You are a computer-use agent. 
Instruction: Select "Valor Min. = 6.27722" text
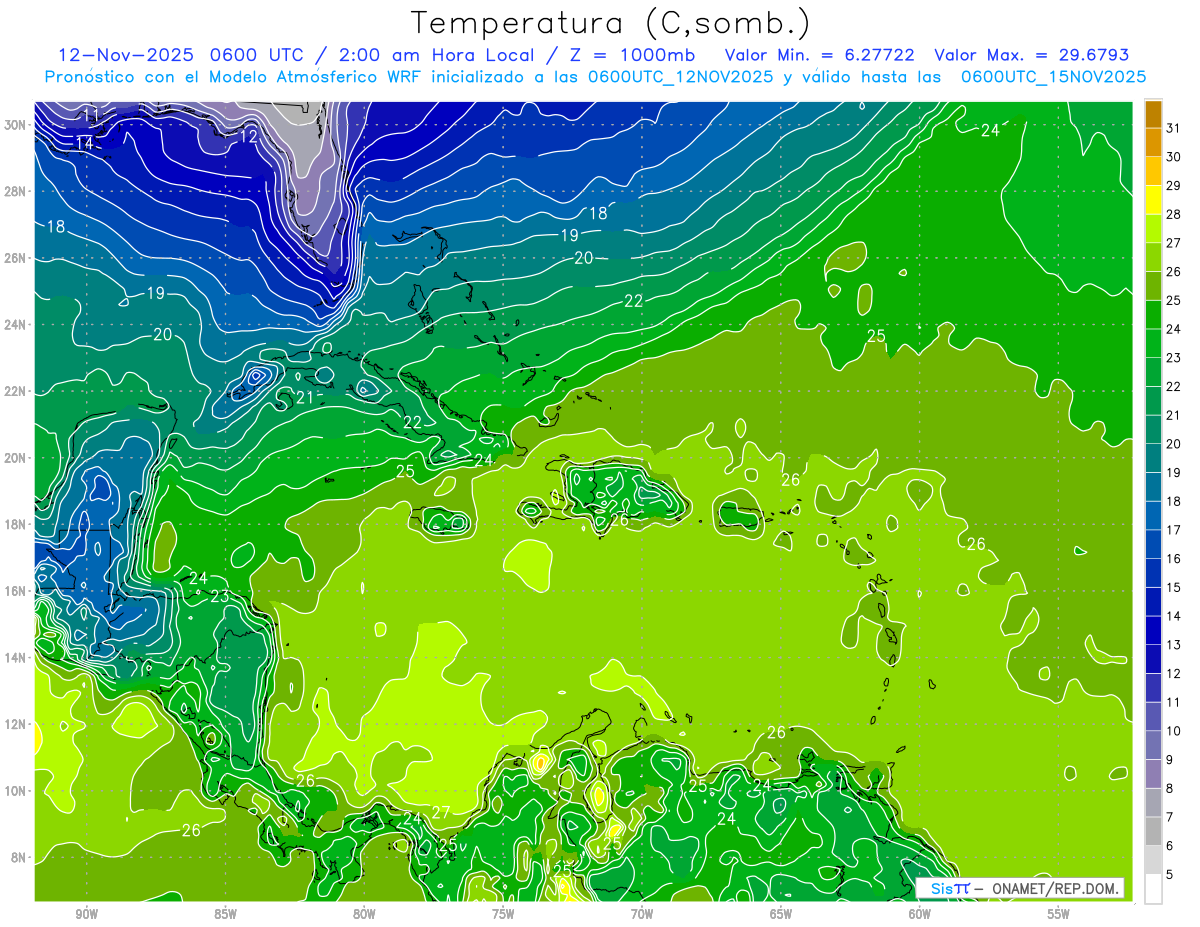[820, 55]
